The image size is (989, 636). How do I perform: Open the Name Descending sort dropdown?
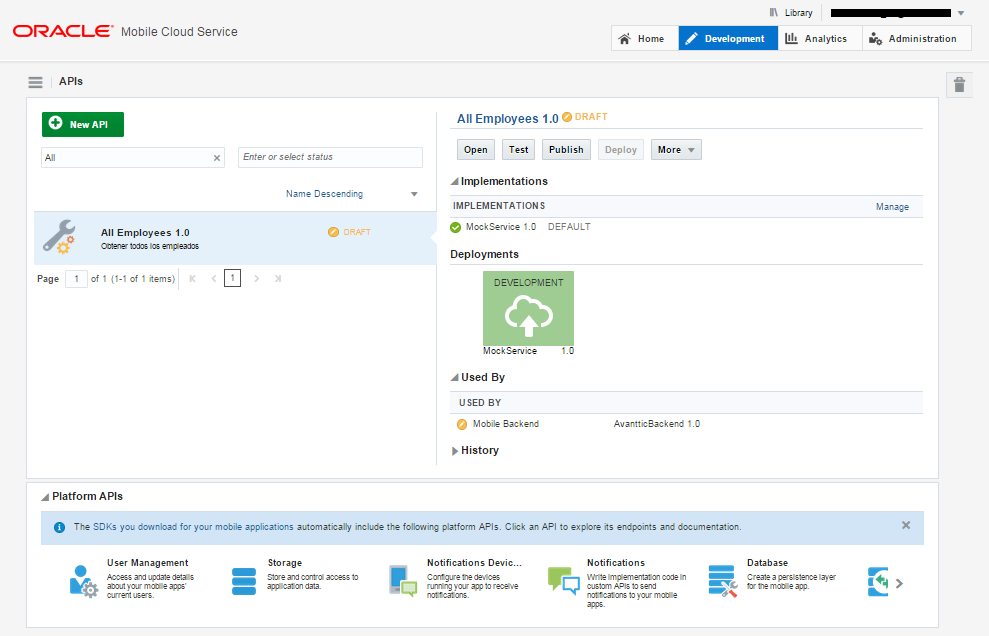[x=414, y=194]
